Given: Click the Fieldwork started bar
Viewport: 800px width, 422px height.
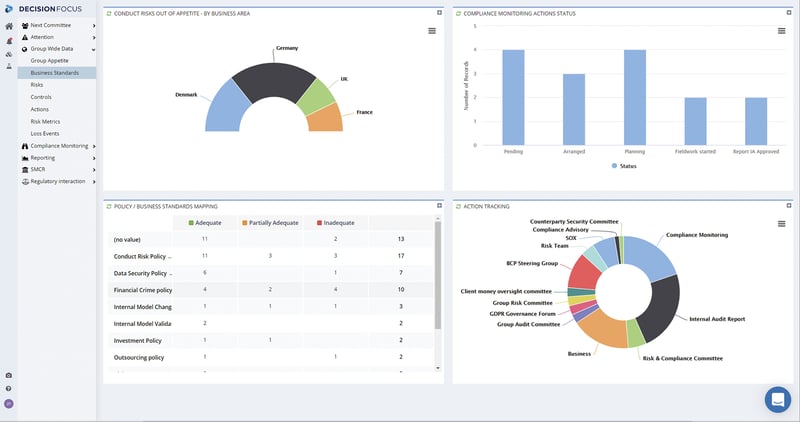Looking at the screenshot, I should [x=695, y=121].
